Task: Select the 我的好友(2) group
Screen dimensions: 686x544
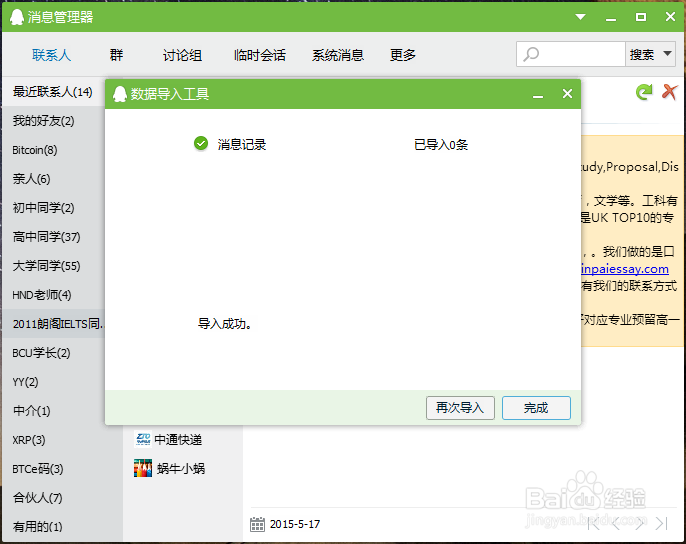Action: coord(53,121)
